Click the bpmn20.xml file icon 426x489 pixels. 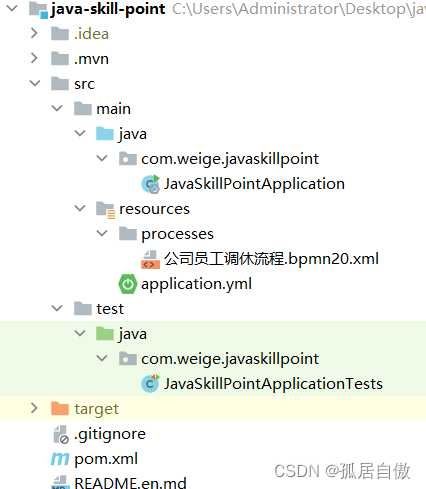(150, 259)
